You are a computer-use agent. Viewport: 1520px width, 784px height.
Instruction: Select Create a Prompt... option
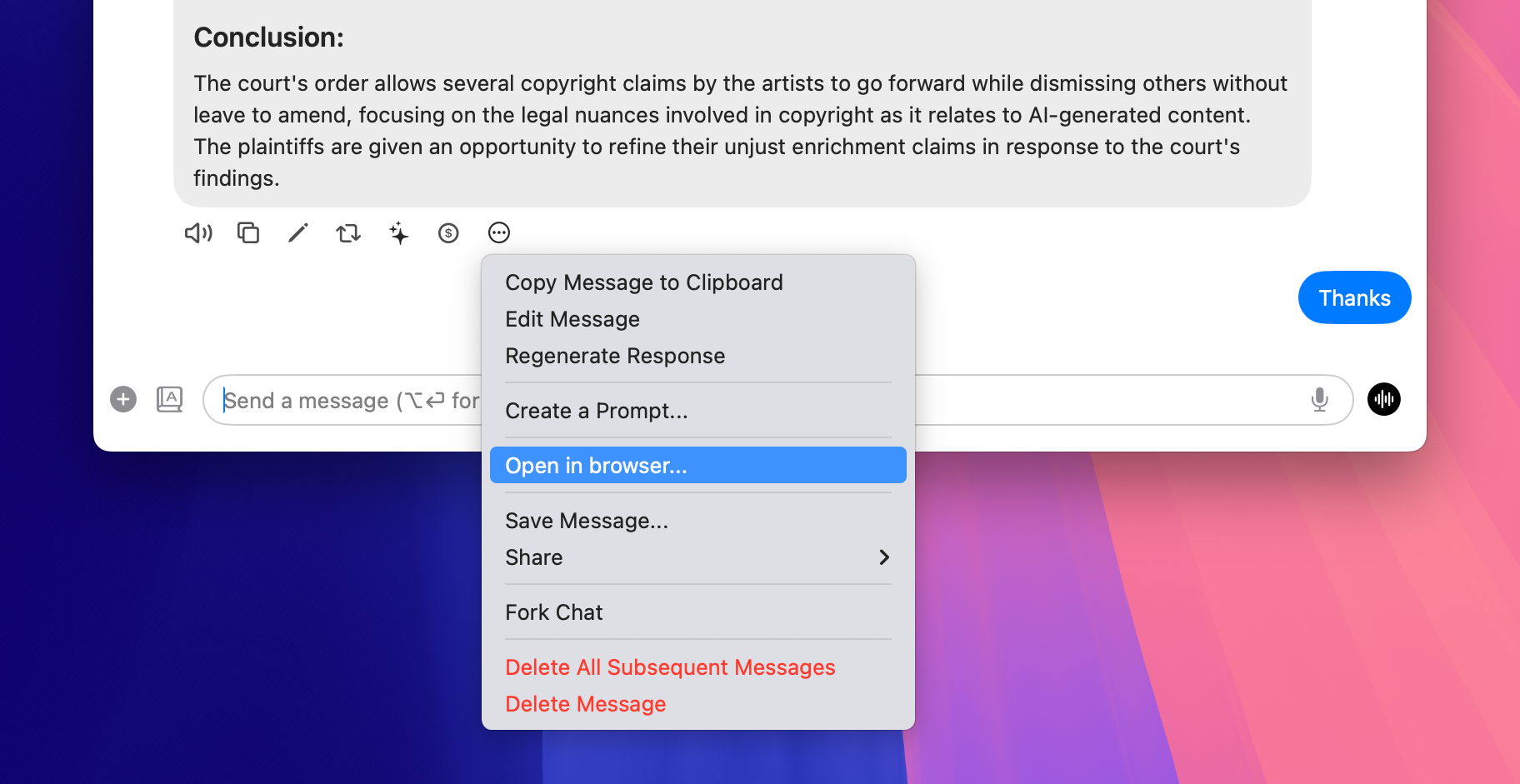(x=698, y=411)
